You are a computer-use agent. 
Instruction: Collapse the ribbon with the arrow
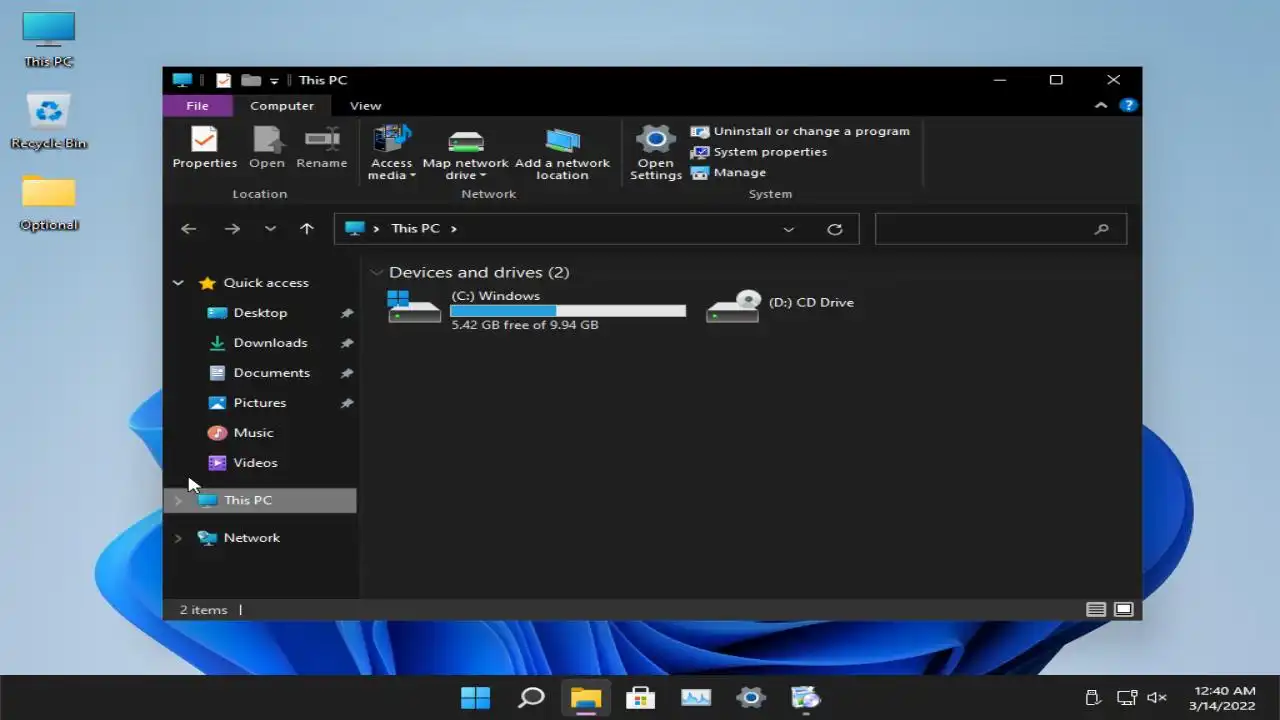pyautogui.click(x=1101, y=105)
